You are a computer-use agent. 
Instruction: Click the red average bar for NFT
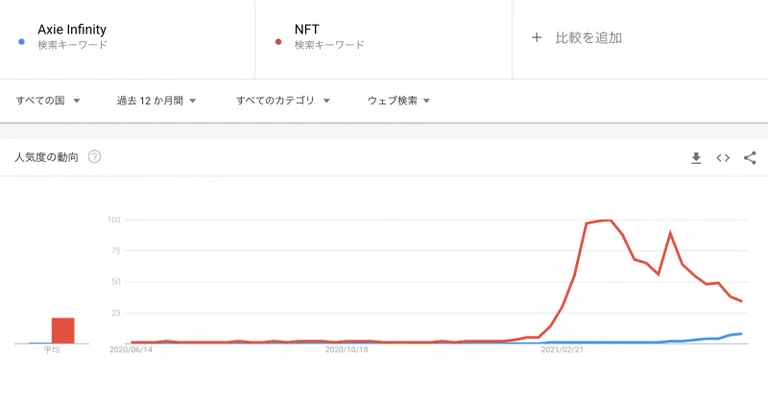pos(63,330)
